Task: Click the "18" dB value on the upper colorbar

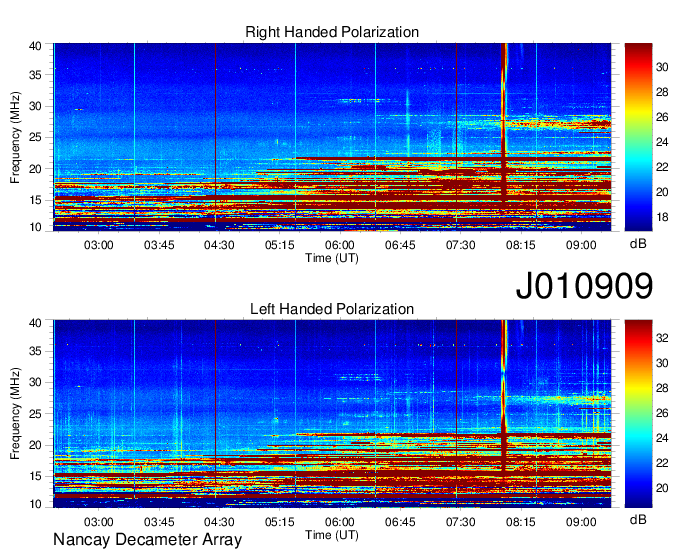Action: point(662,217)
